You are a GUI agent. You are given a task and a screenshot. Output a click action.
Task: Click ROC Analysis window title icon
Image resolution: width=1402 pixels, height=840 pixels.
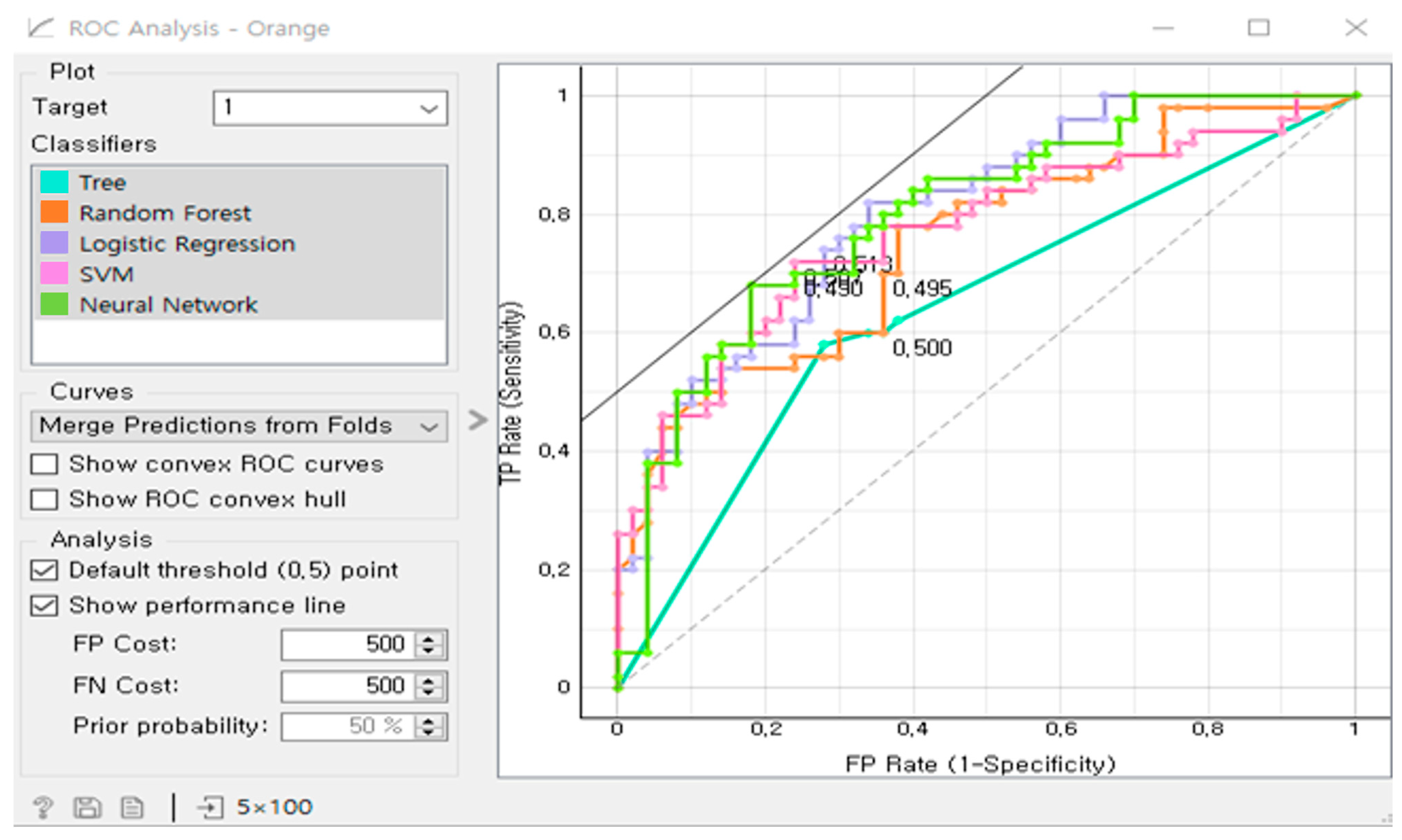pyautogui.click(x=41, y=28)
